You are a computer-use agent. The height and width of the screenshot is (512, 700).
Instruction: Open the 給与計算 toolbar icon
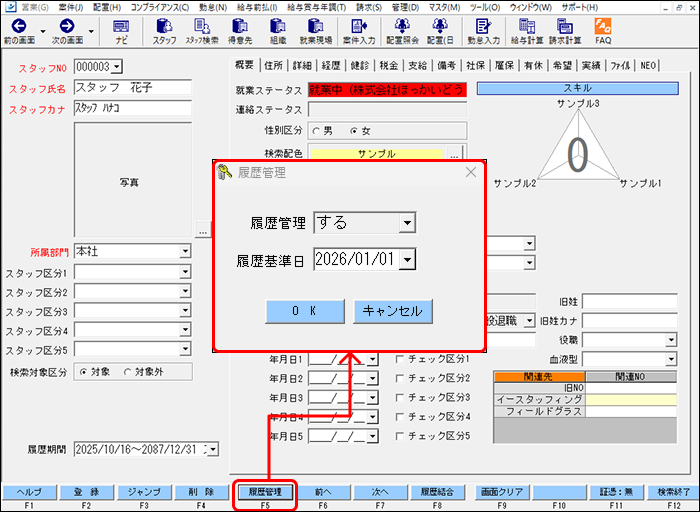point(527,31)
